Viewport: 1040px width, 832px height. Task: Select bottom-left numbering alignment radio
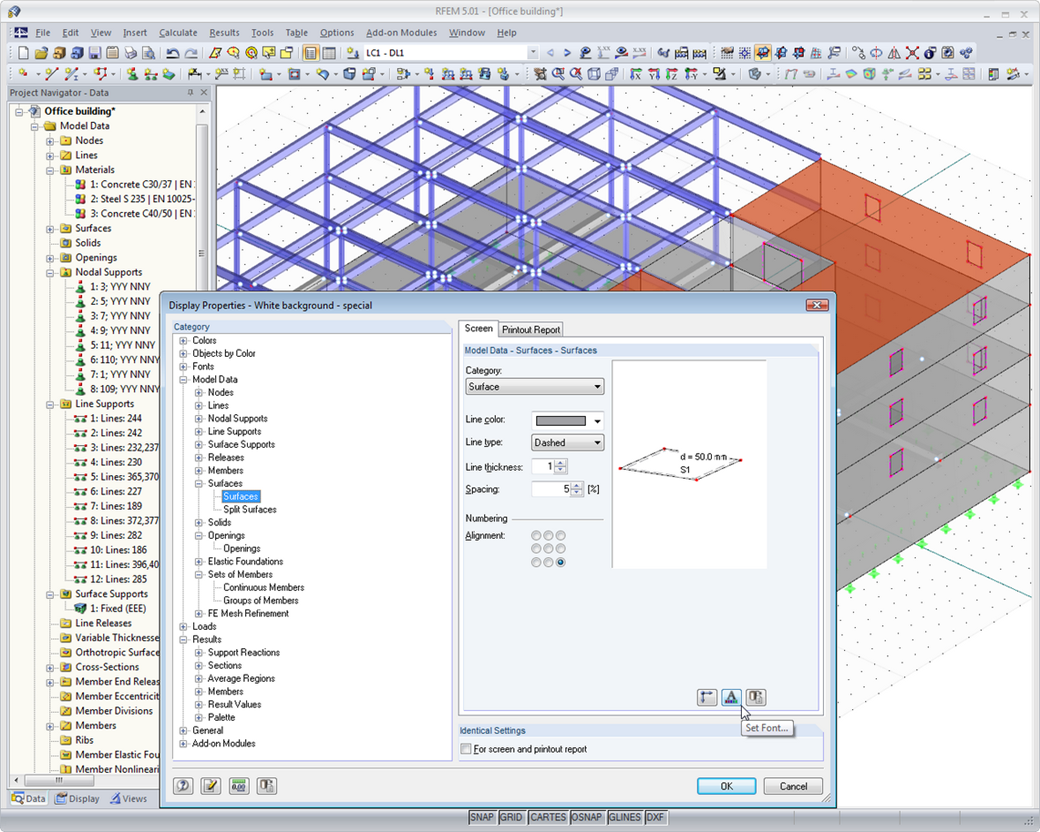536,562
